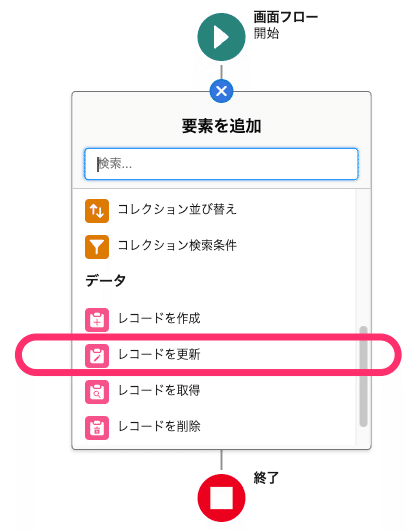The height and width of the screenshot is (531, 419).
Task: Select the orange コレクション検索条件 filter icon
Action: [97, 247]
